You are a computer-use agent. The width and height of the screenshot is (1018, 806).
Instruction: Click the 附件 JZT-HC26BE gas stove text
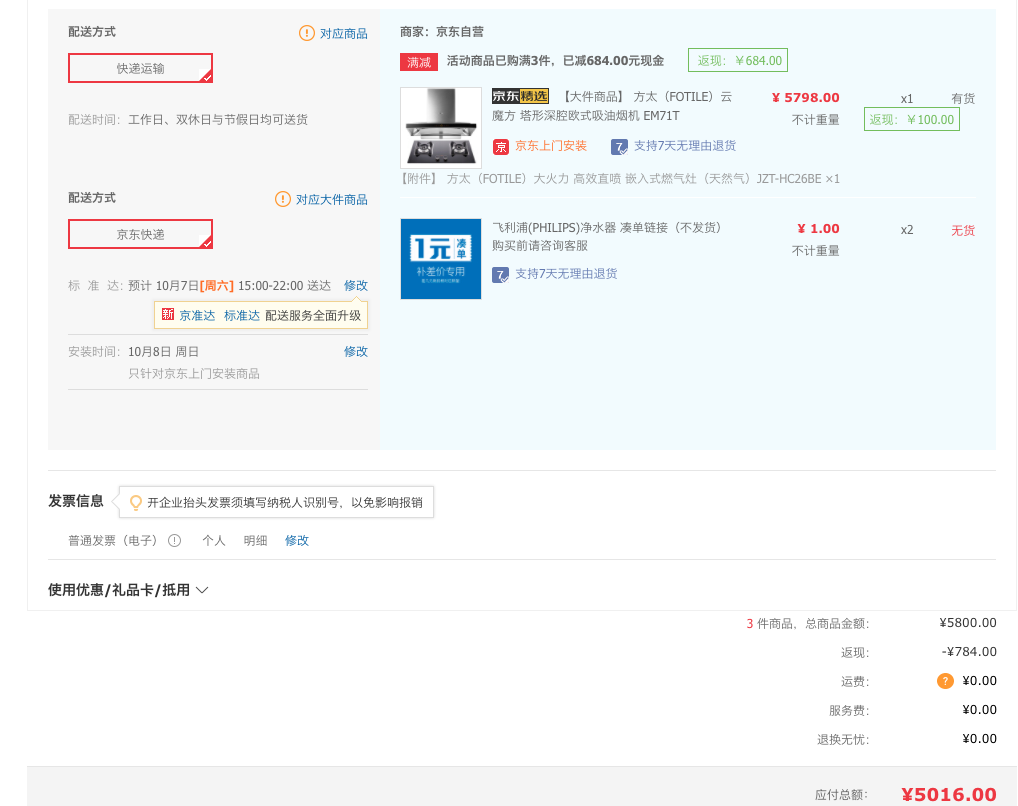pyautogui.click(x=620, y=179)
